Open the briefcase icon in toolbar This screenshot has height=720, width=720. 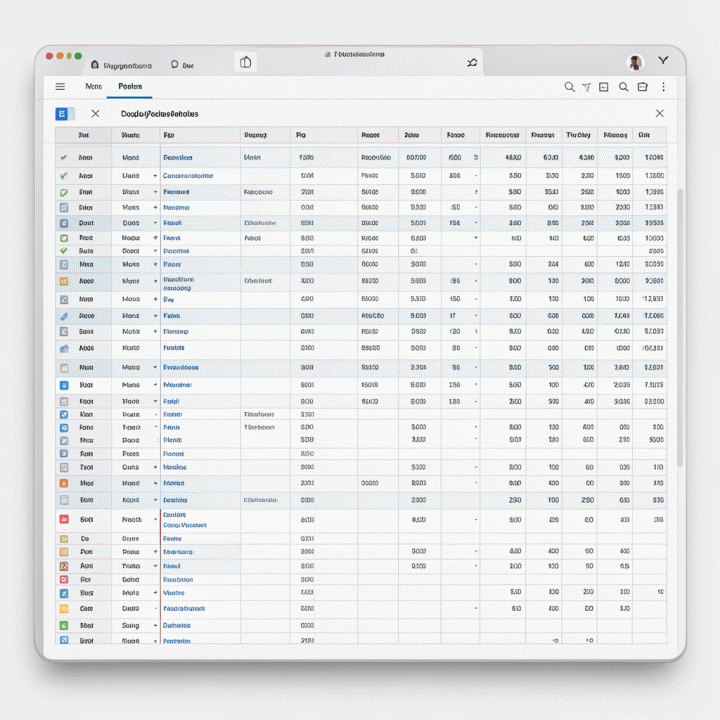coord(642,87)
